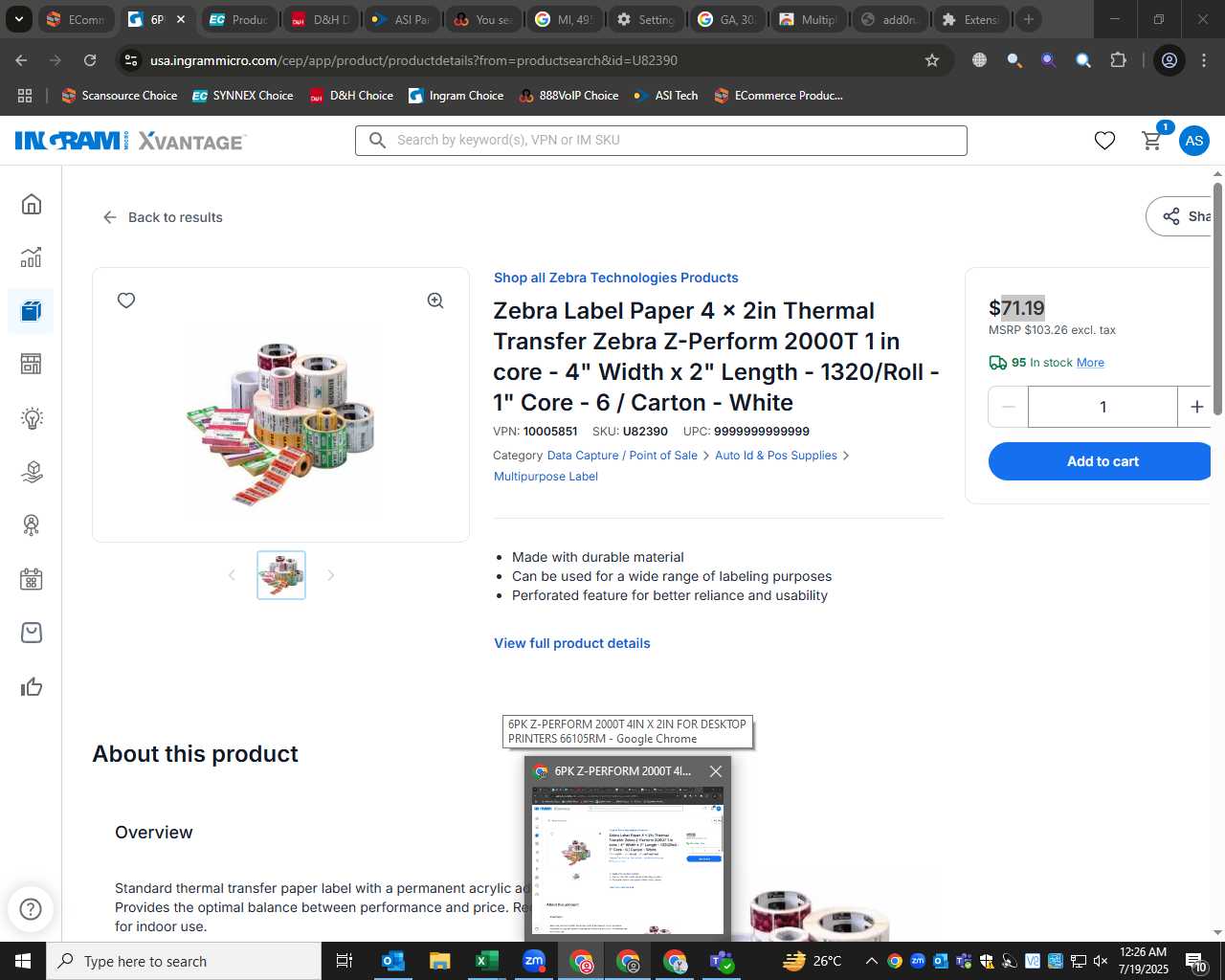Open 888VoIP Choice bookmark
This screenshot has width=1225, height=980.
568,96
